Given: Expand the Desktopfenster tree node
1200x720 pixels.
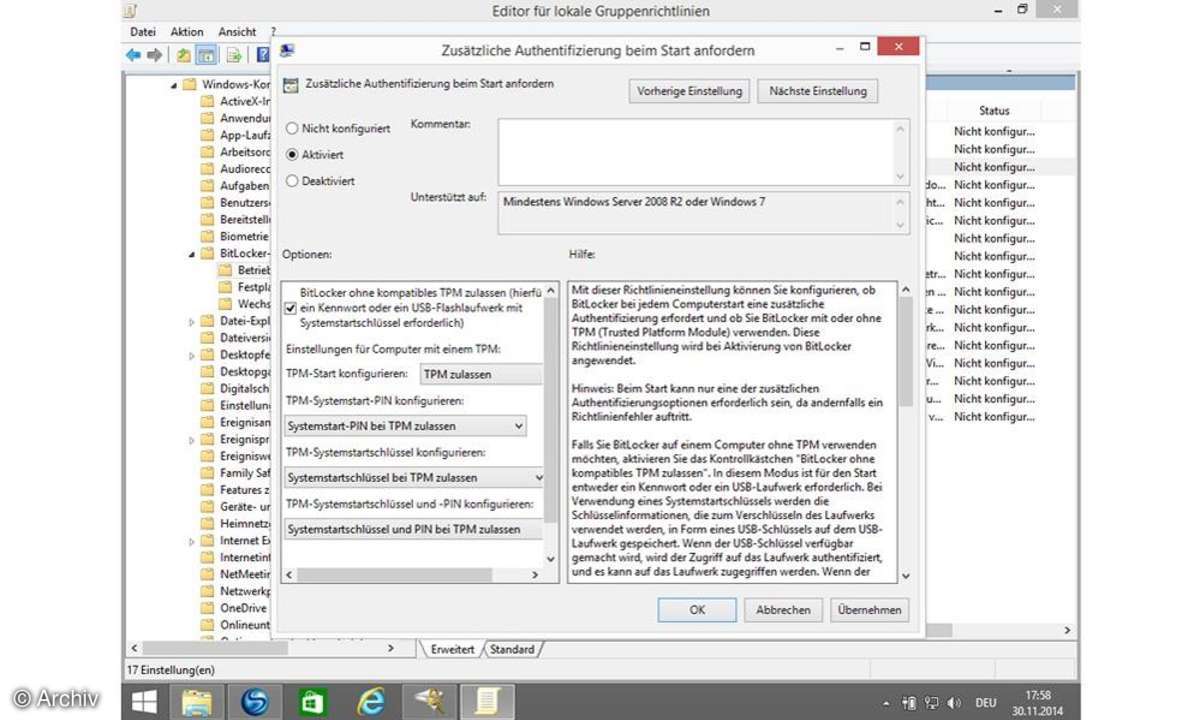Looking at the screenshot, I should point(192,355).
